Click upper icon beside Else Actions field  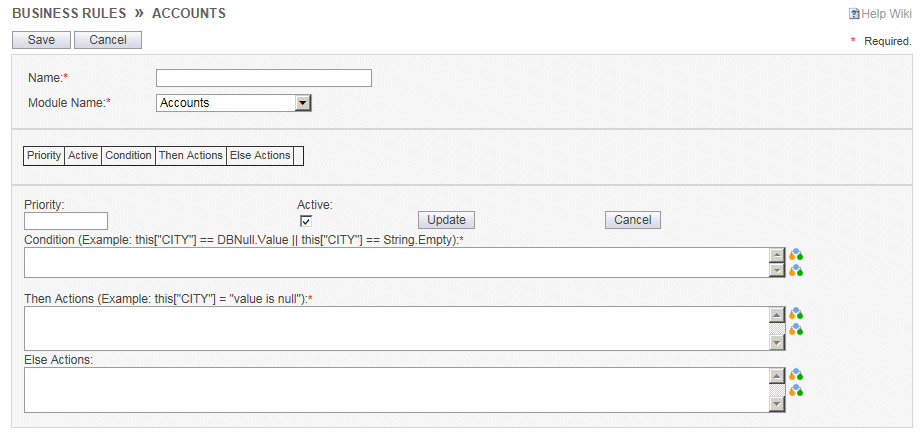pyautogui.click(x=796, y=375)
